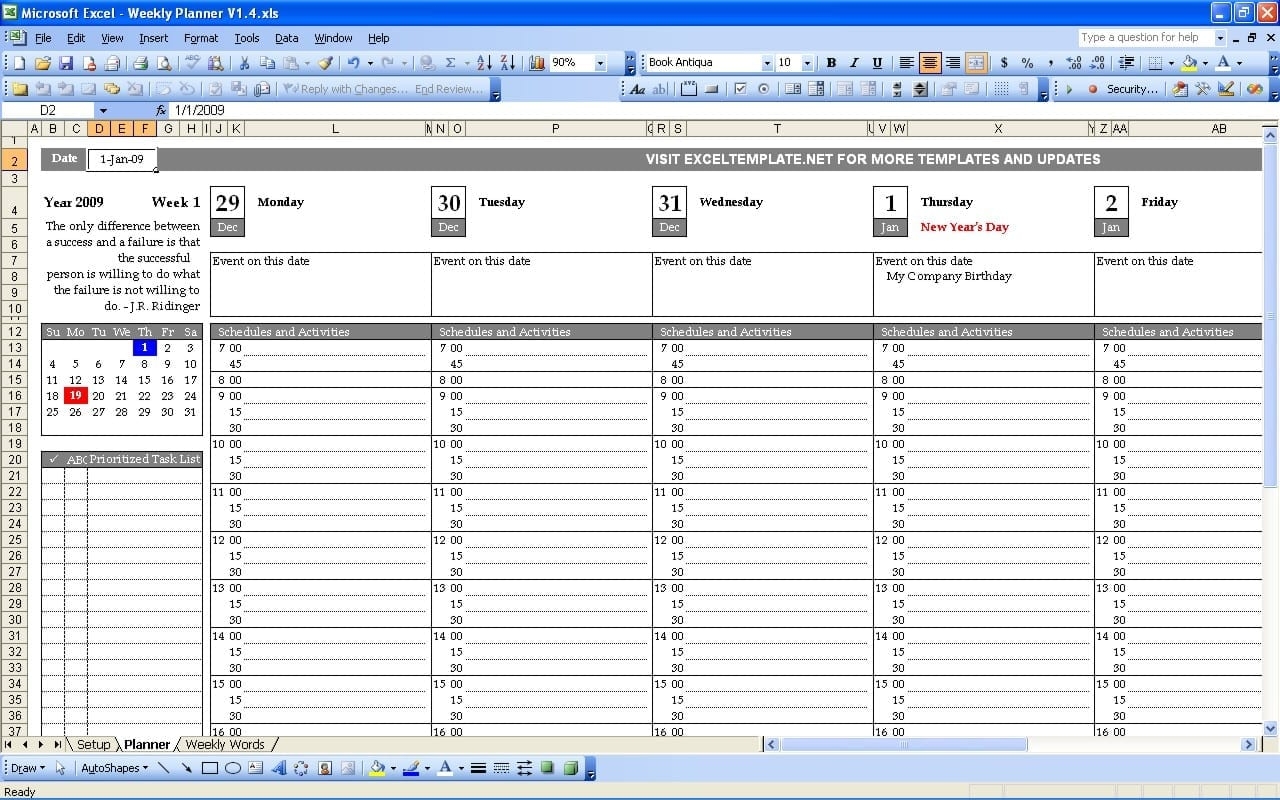Apply the Format Painter
The height and width of the screenshot is (800, 1280).
(x=325, y=62)
